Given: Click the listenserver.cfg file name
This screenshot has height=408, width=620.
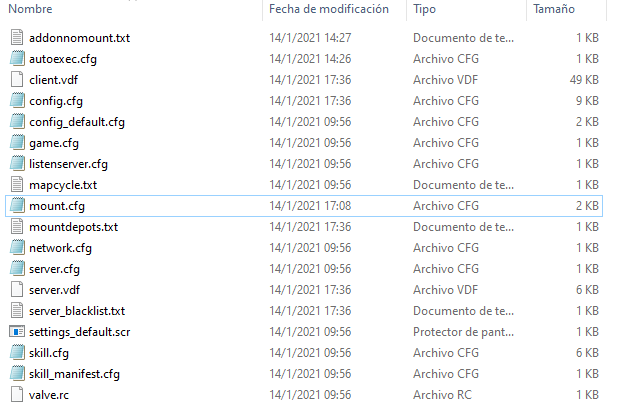Looking at the screenshot, I should (68, 164).
